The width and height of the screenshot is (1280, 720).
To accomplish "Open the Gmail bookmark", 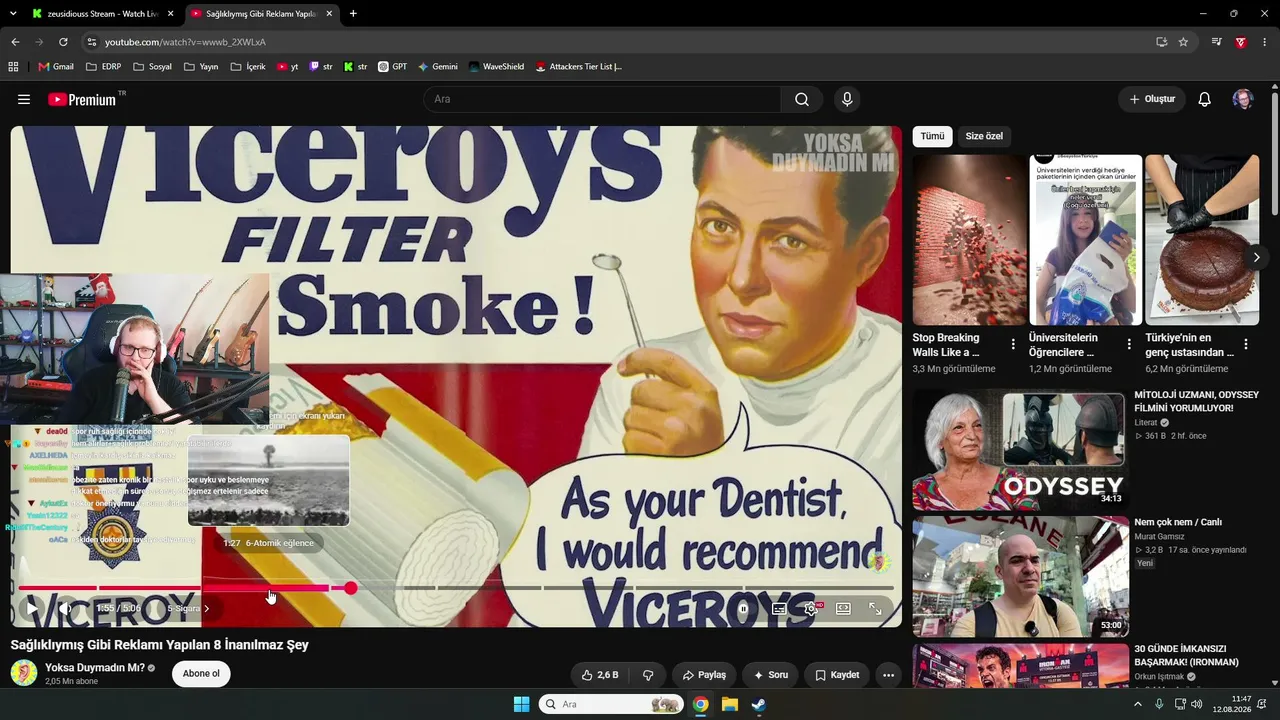I will [x=56, y=67].
